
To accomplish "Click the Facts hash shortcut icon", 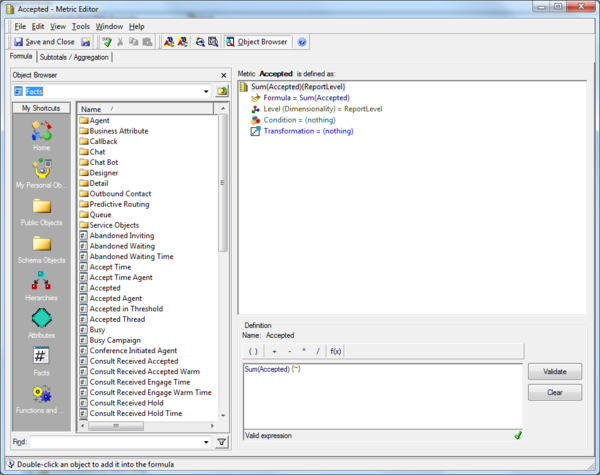I will click(x=41, y=357).
